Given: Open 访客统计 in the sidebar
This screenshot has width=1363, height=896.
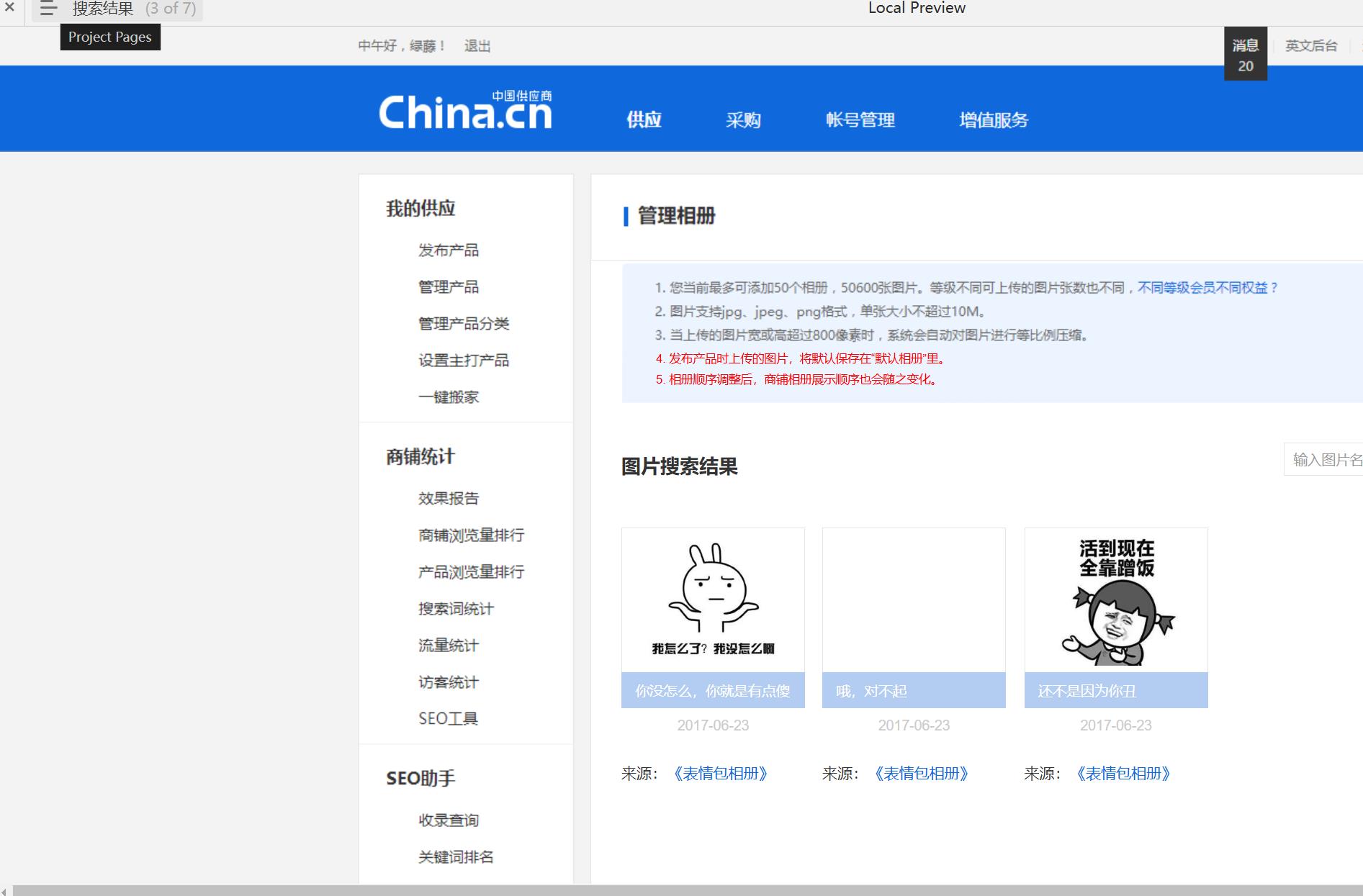Looking at the screenshot, I should [449, 682].
